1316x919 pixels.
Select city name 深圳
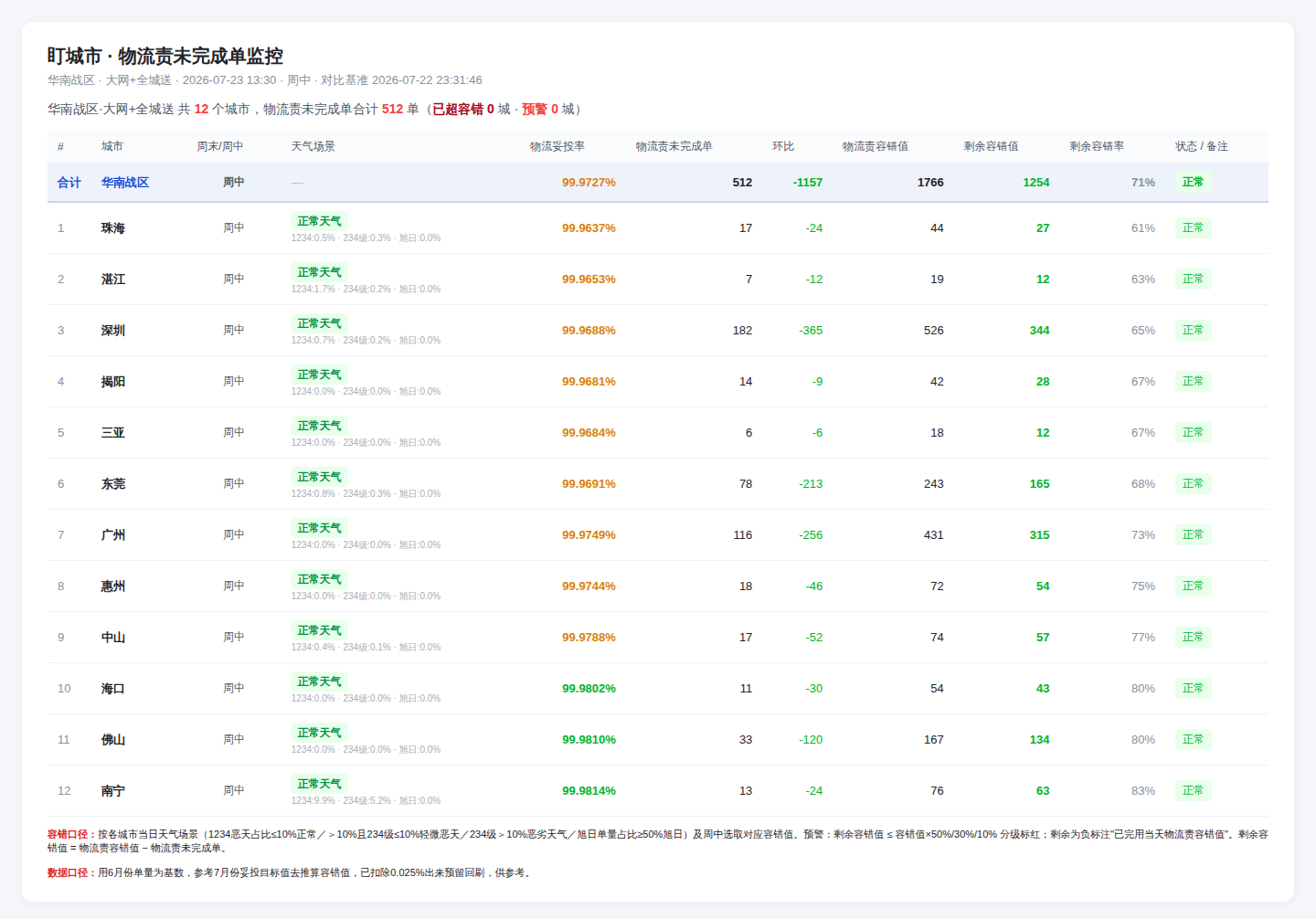tap(113, 331)
